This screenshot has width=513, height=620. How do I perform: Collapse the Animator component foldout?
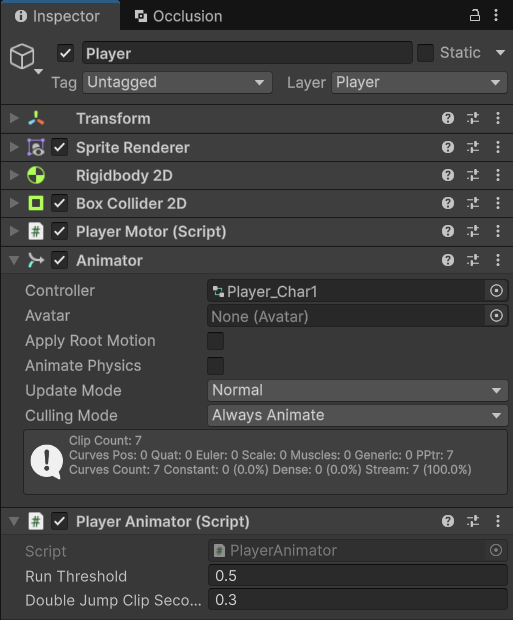pyautogui.click(x=14, y=260)
